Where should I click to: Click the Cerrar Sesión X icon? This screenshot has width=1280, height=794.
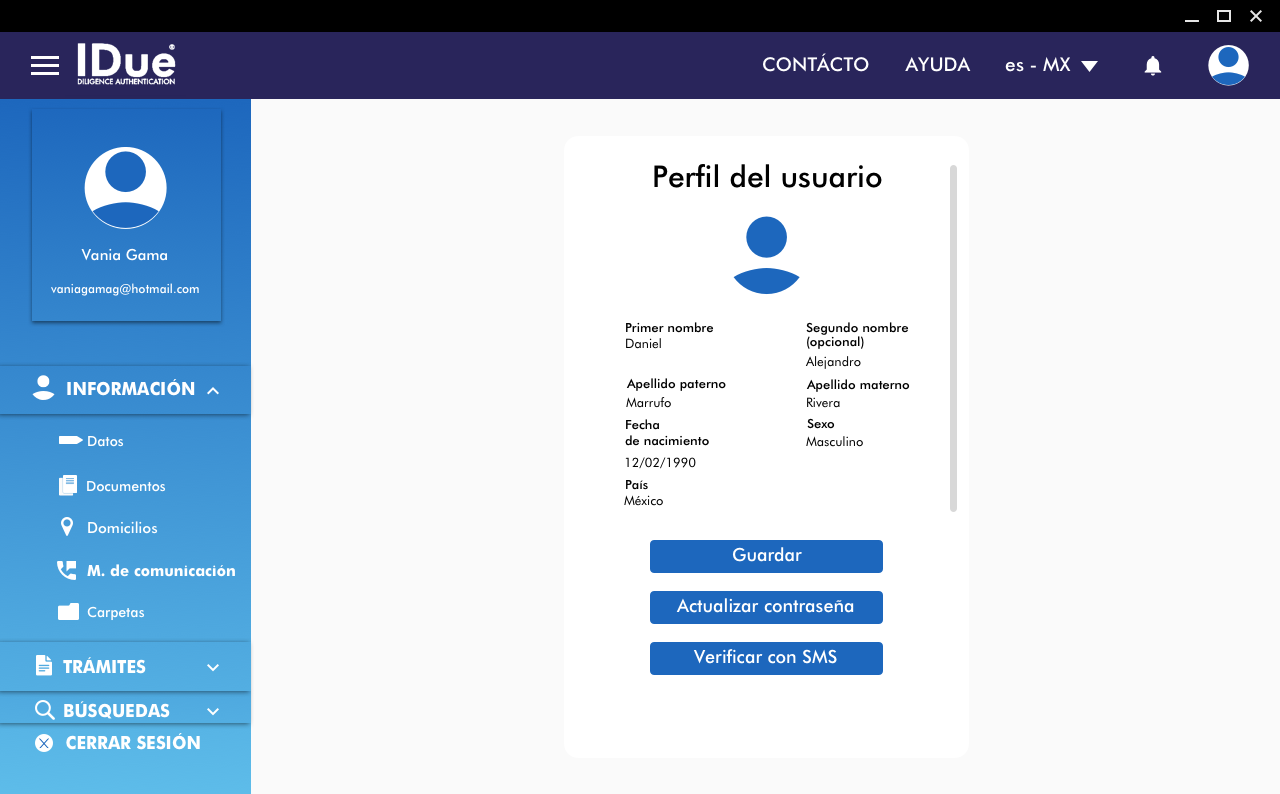pos(44,743)
